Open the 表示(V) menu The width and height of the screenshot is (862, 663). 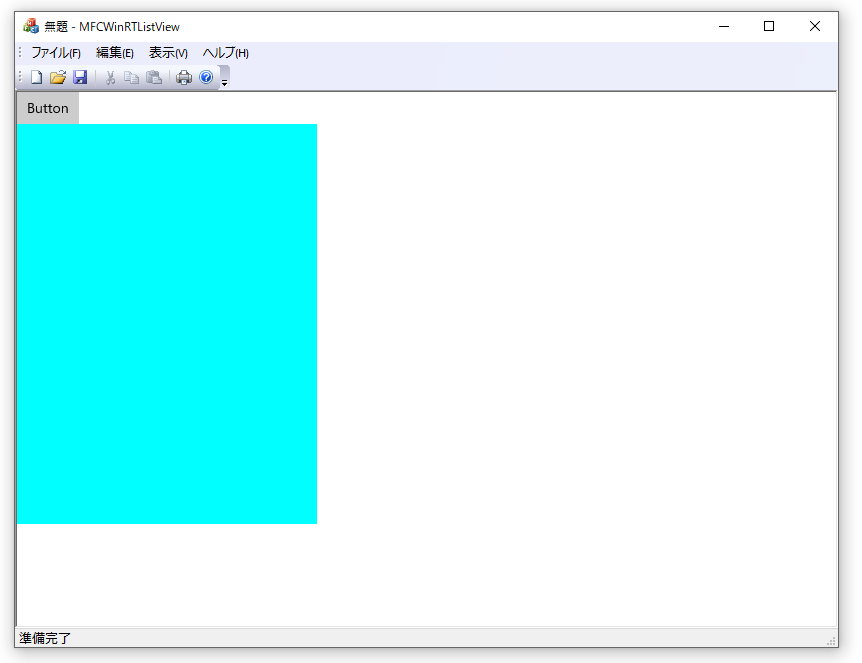168,52
